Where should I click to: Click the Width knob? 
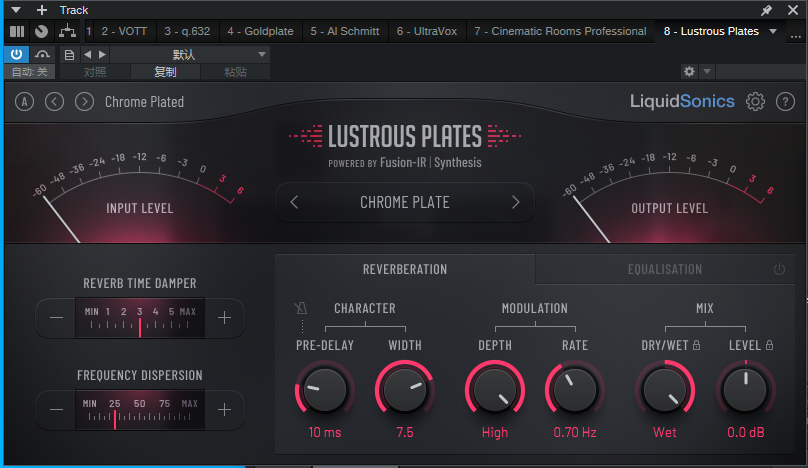coord(405,390)
